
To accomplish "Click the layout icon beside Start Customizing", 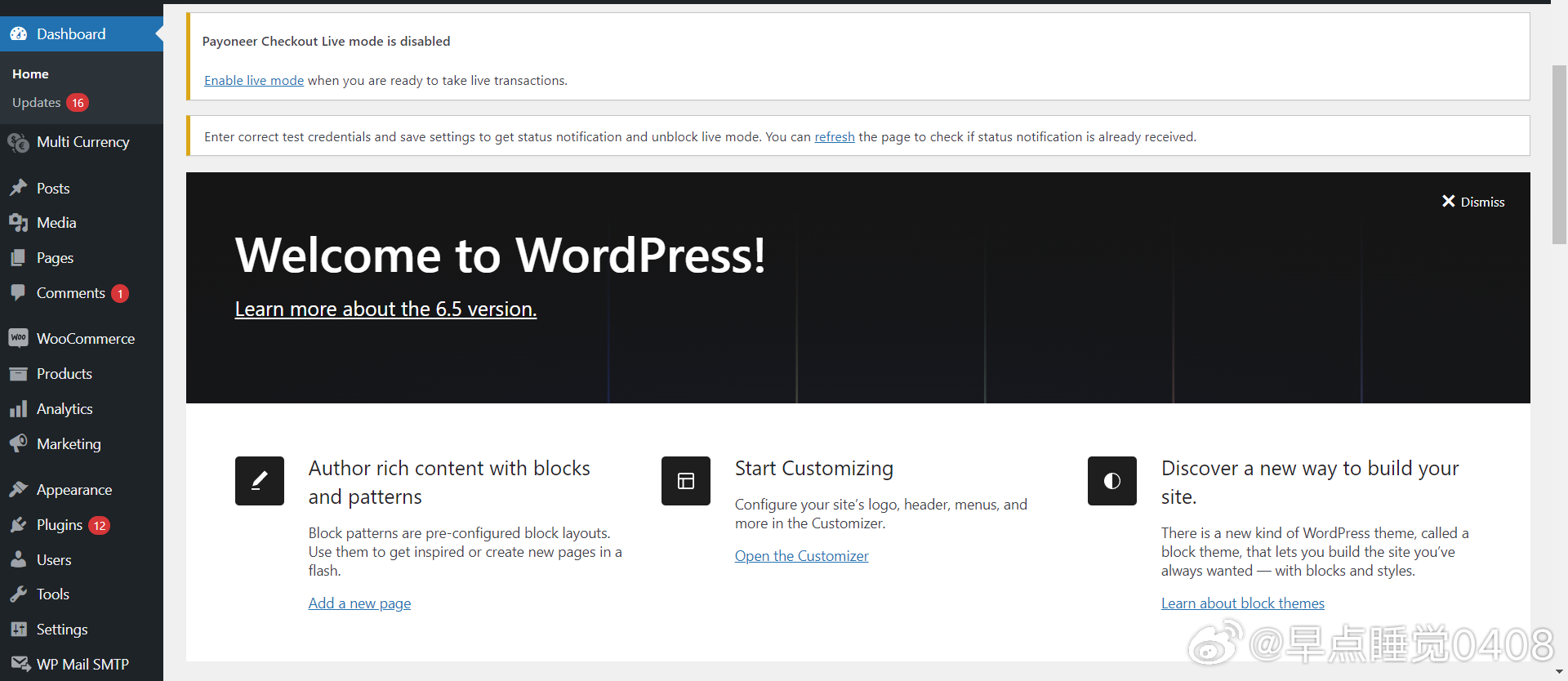I will (686, 481).
